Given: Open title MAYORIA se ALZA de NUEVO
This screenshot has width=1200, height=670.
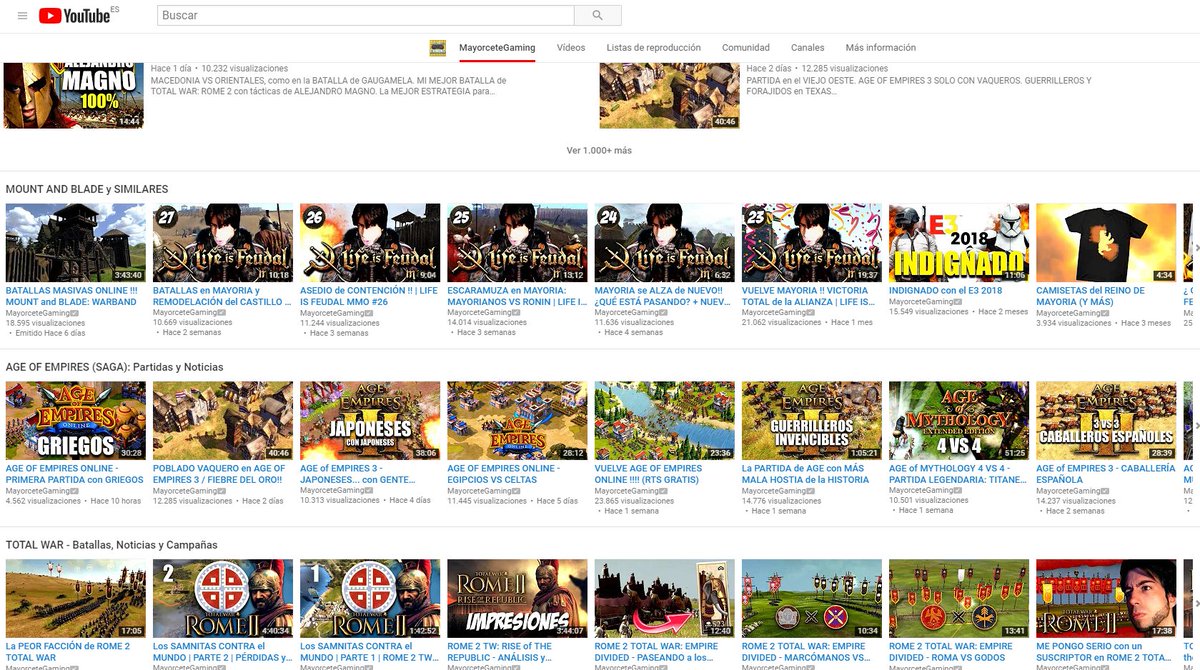Looking at the screenshot, I should coord(664,296).
